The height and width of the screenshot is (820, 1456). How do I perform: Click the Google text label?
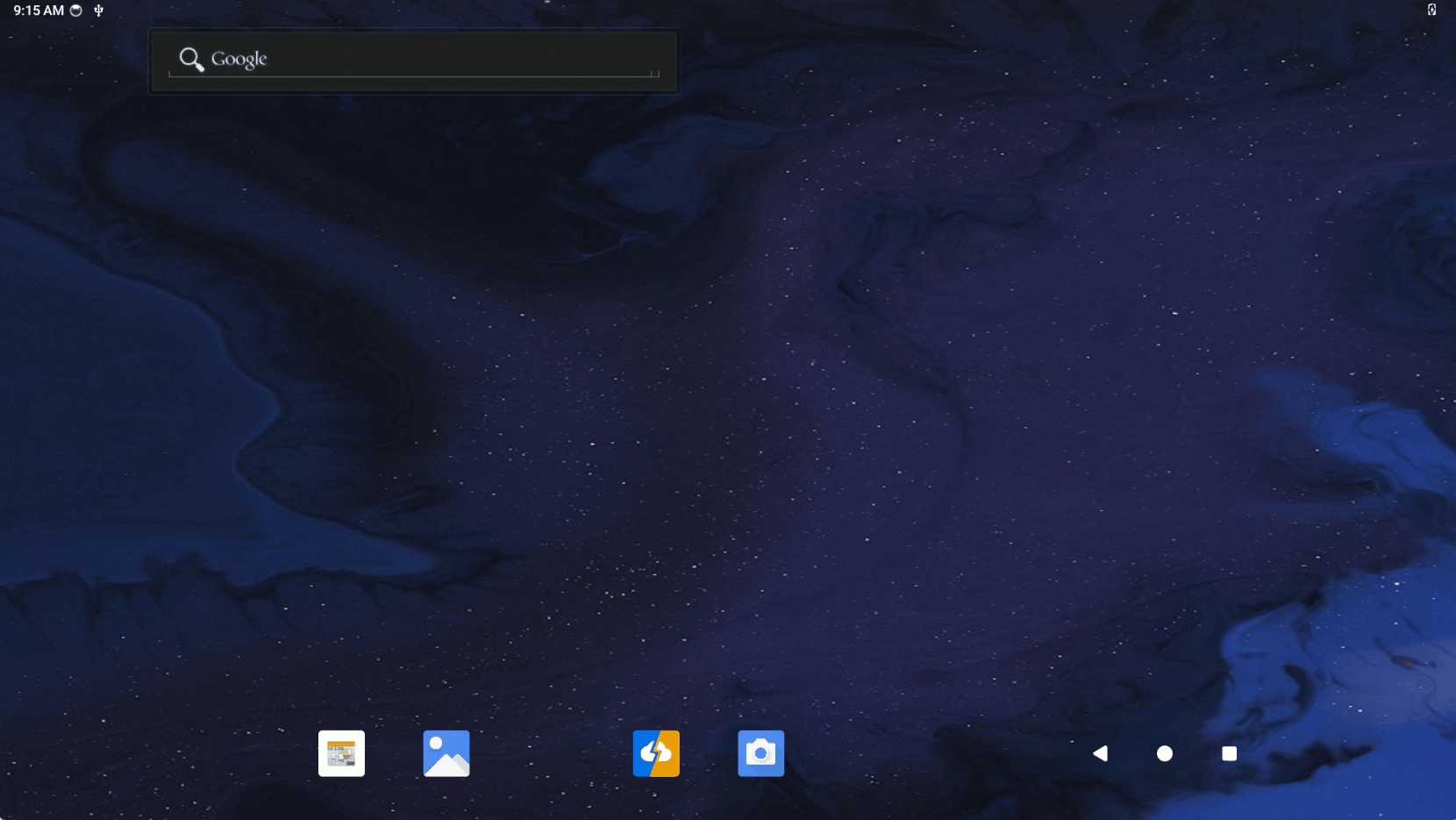(x=239, y=59)
